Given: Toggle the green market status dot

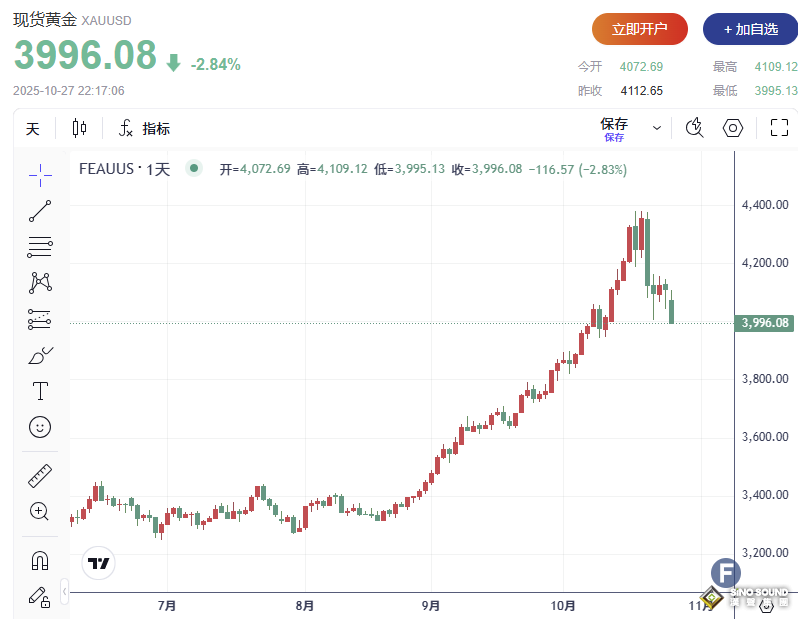Looking at the screenshot, I should coord(194,169).
